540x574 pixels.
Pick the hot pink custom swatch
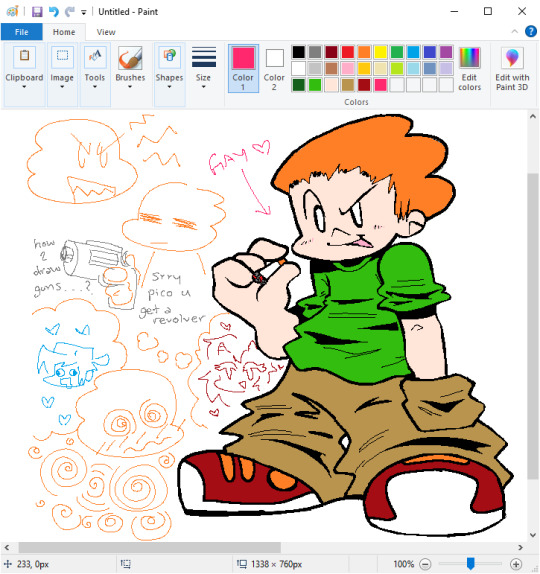pos(380,85)
